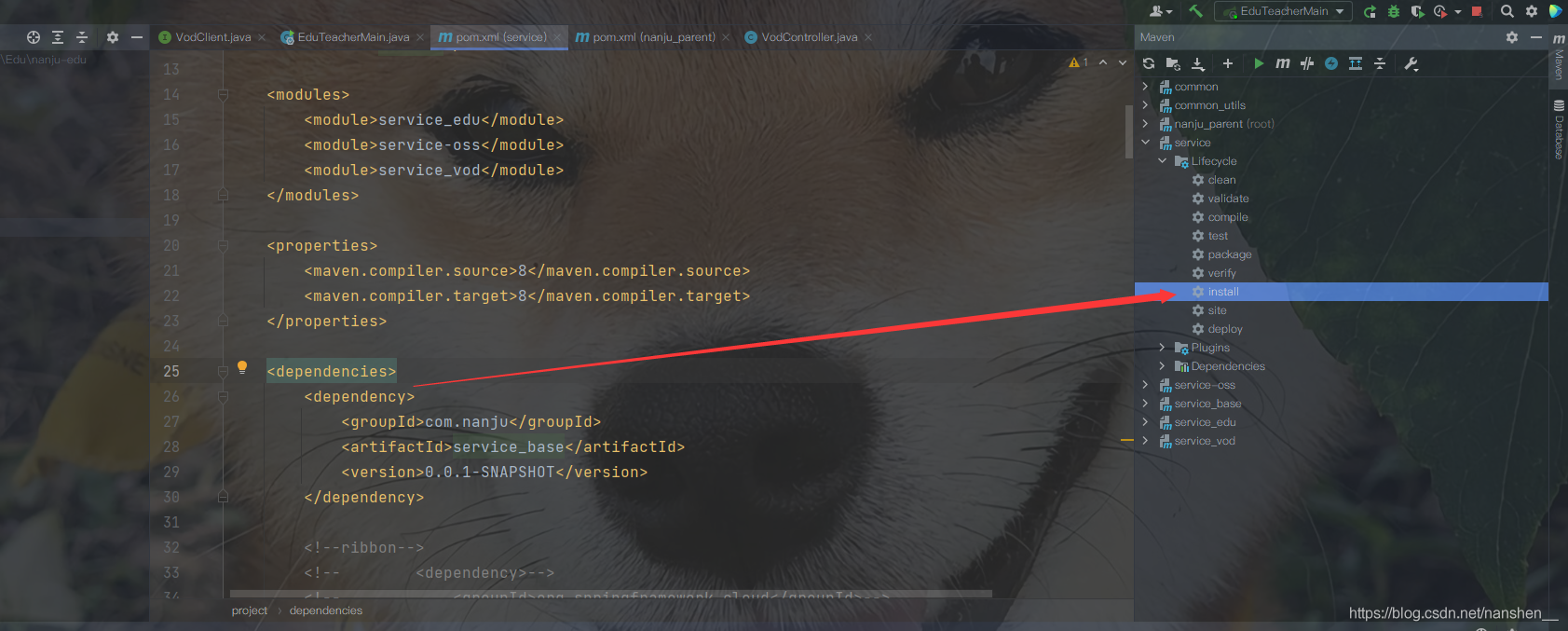Hide the Maven tool window

(x=1535, y=37)
